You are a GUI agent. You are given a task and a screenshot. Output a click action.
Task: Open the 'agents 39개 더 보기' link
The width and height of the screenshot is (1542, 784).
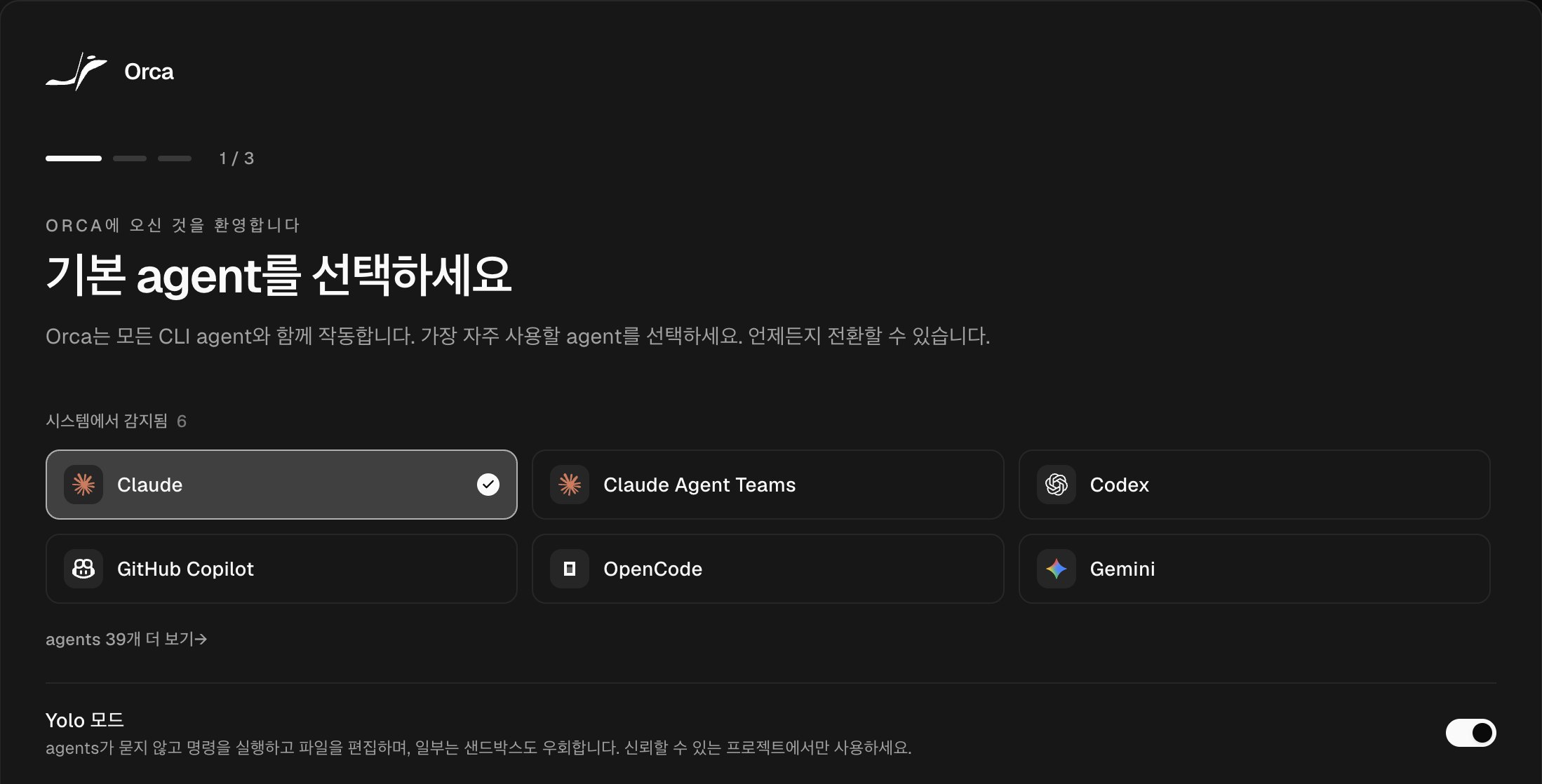pyautogui.click(x=126, y=639)
